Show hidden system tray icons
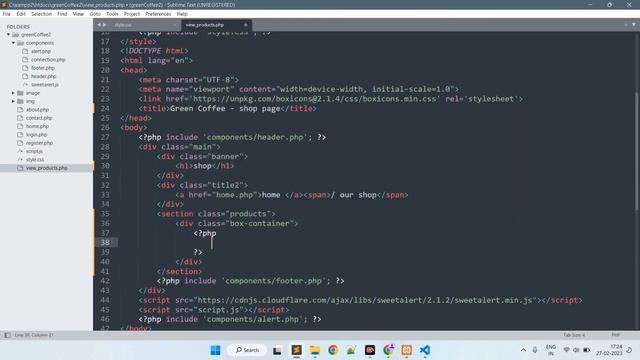The height and width of the screenshot is (360, 640). [523, 350]
